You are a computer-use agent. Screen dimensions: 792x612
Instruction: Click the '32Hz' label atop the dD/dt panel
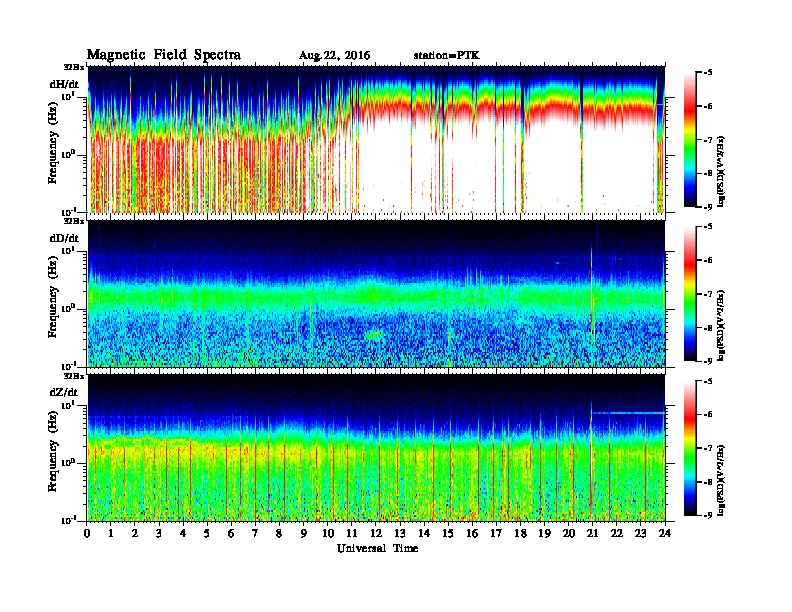coord(73,221)
